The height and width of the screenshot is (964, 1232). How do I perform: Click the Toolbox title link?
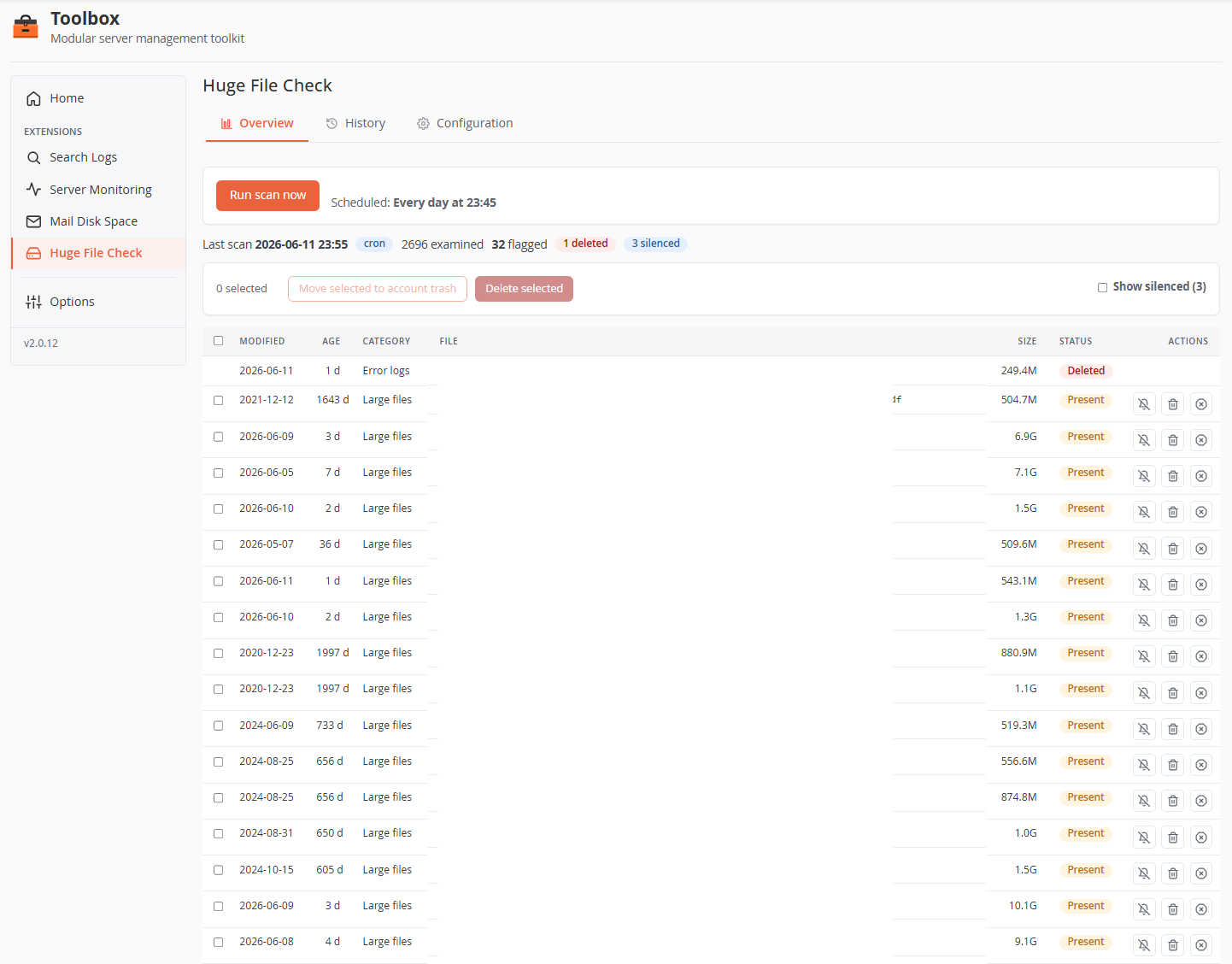coord(85,18)
